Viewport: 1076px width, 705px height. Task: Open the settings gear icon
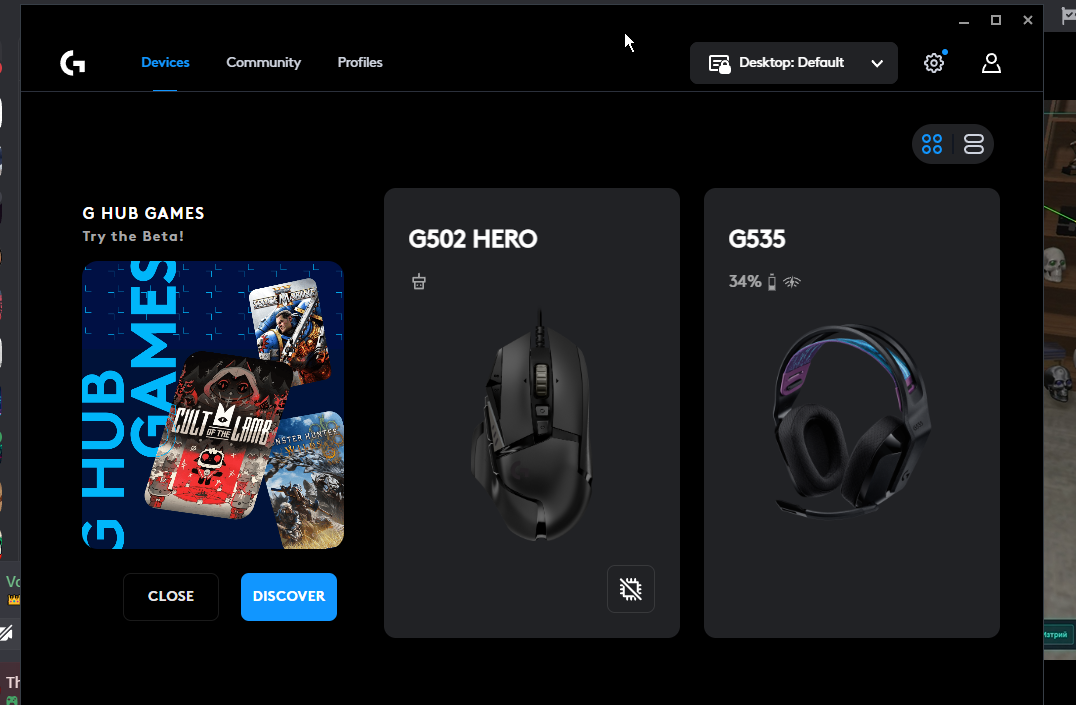click(933, 63)
